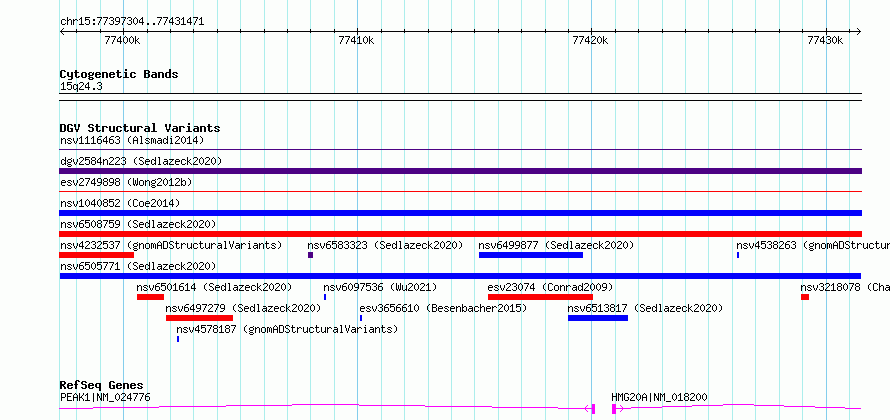Click the nsv6501614 (Sedlazeck2020) label
The width and height of the screenshot is (890, 420).
point(214,287)
